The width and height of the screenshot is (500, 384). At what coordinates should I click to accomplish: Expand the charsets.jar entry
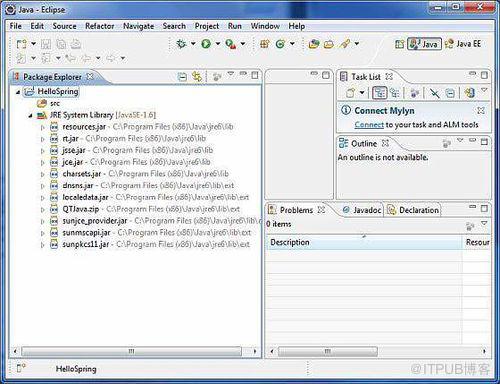click(x=42, y=174)
